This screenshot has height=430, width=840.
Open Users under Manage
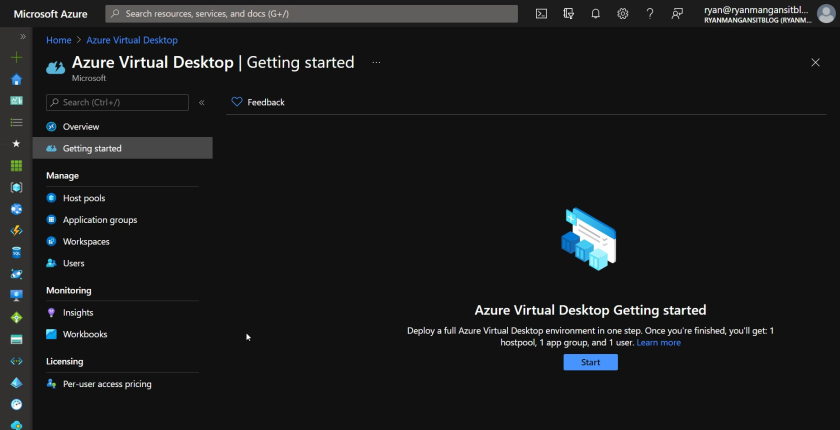pos(123,263)
